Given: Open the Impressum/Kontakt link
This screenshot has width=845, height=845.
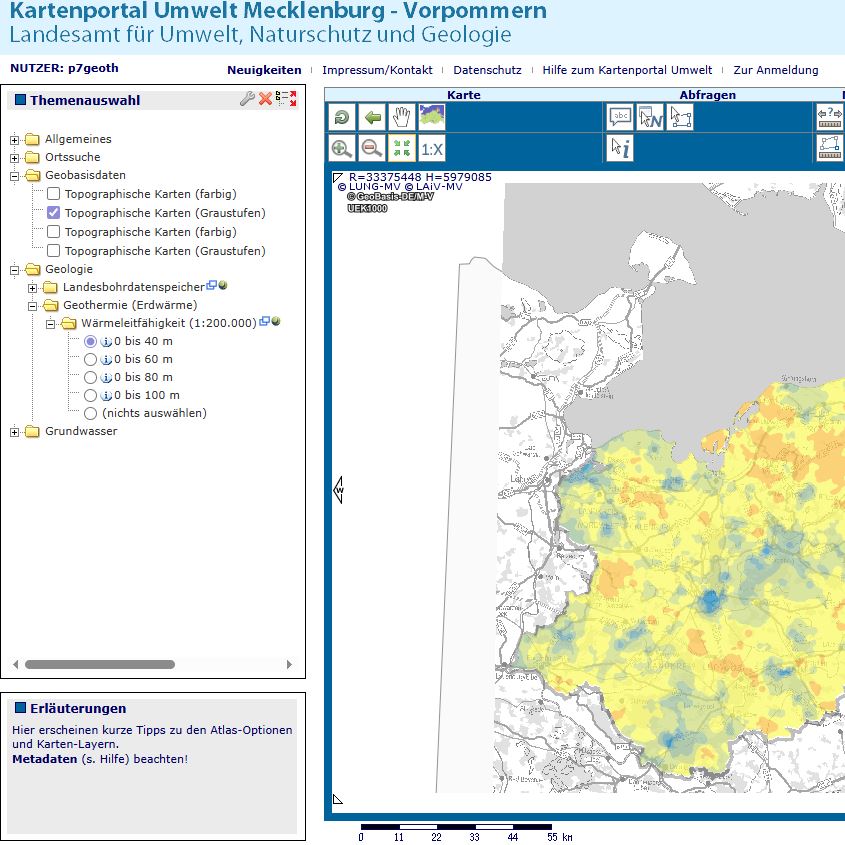Looking at the screenshot, I should (x=377, y=70).
